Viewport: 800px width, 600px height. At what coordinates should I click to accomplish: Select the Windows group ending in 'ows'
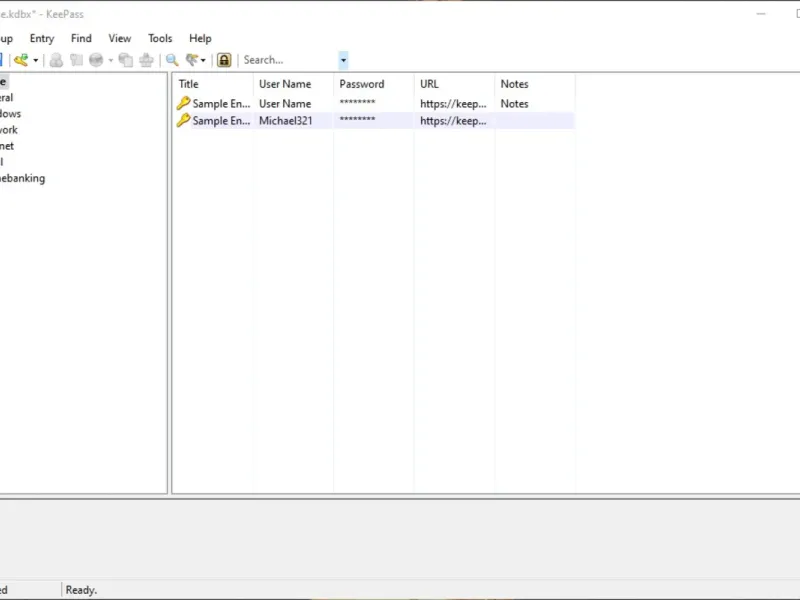click(x=11, y=113)
